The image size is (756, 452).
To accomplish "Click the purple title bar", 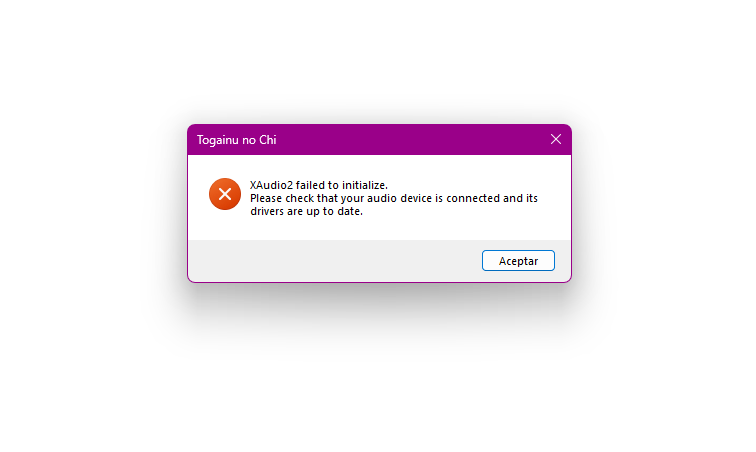I will click(x=379, y=140).
